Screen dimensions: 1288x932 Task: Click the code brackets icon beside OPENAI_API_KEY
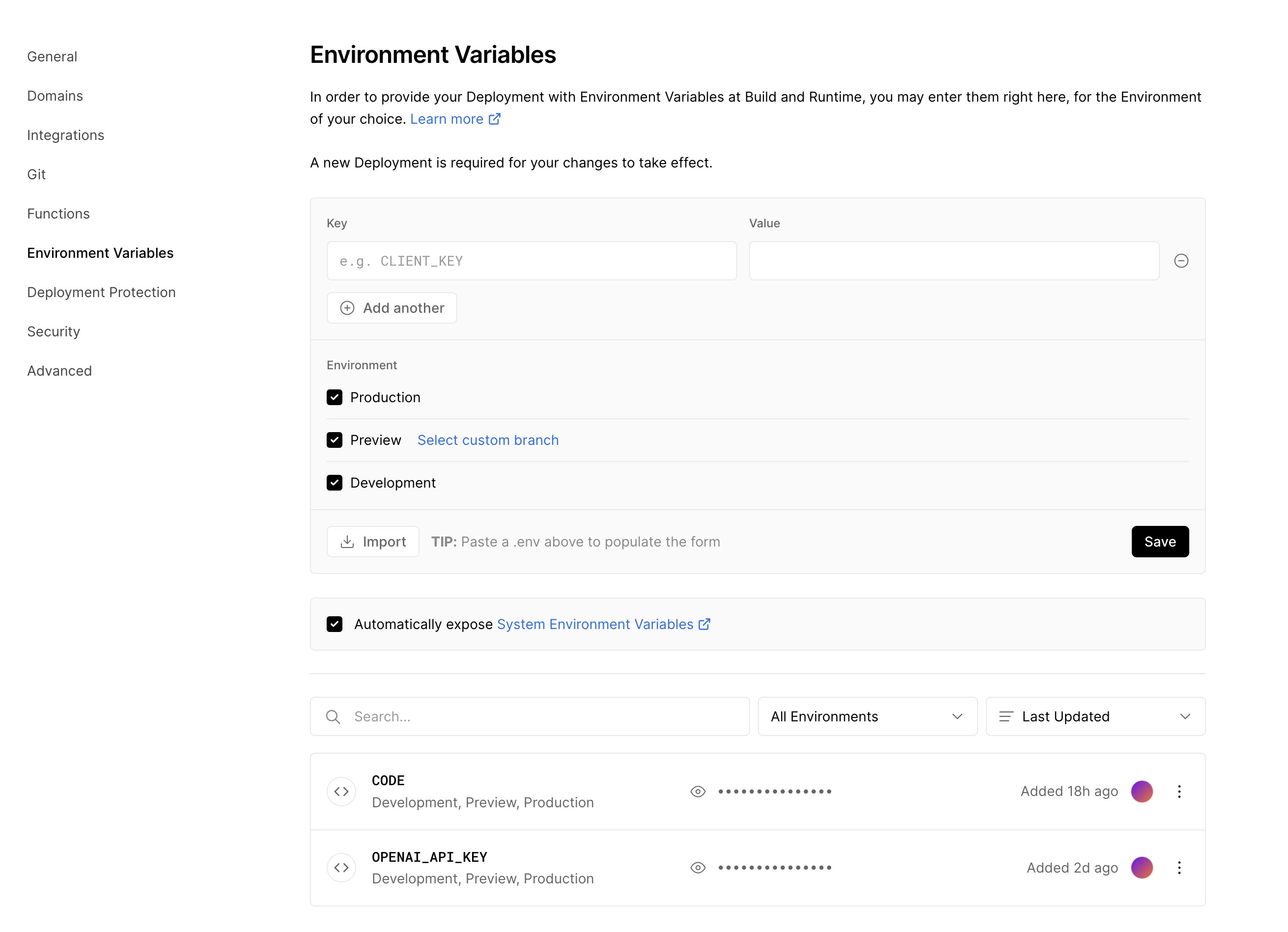tap(341, 867)
